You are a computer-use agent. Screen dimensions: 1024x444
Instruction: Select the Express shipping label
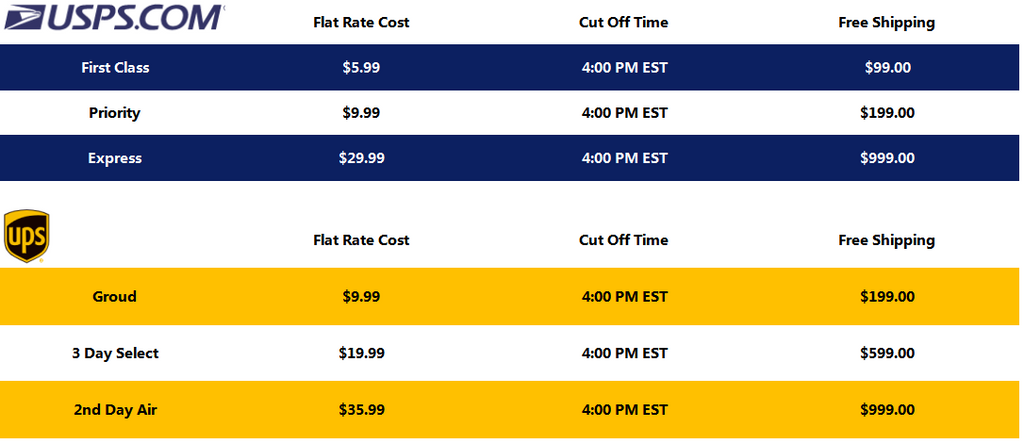click(x=115, y=158)
